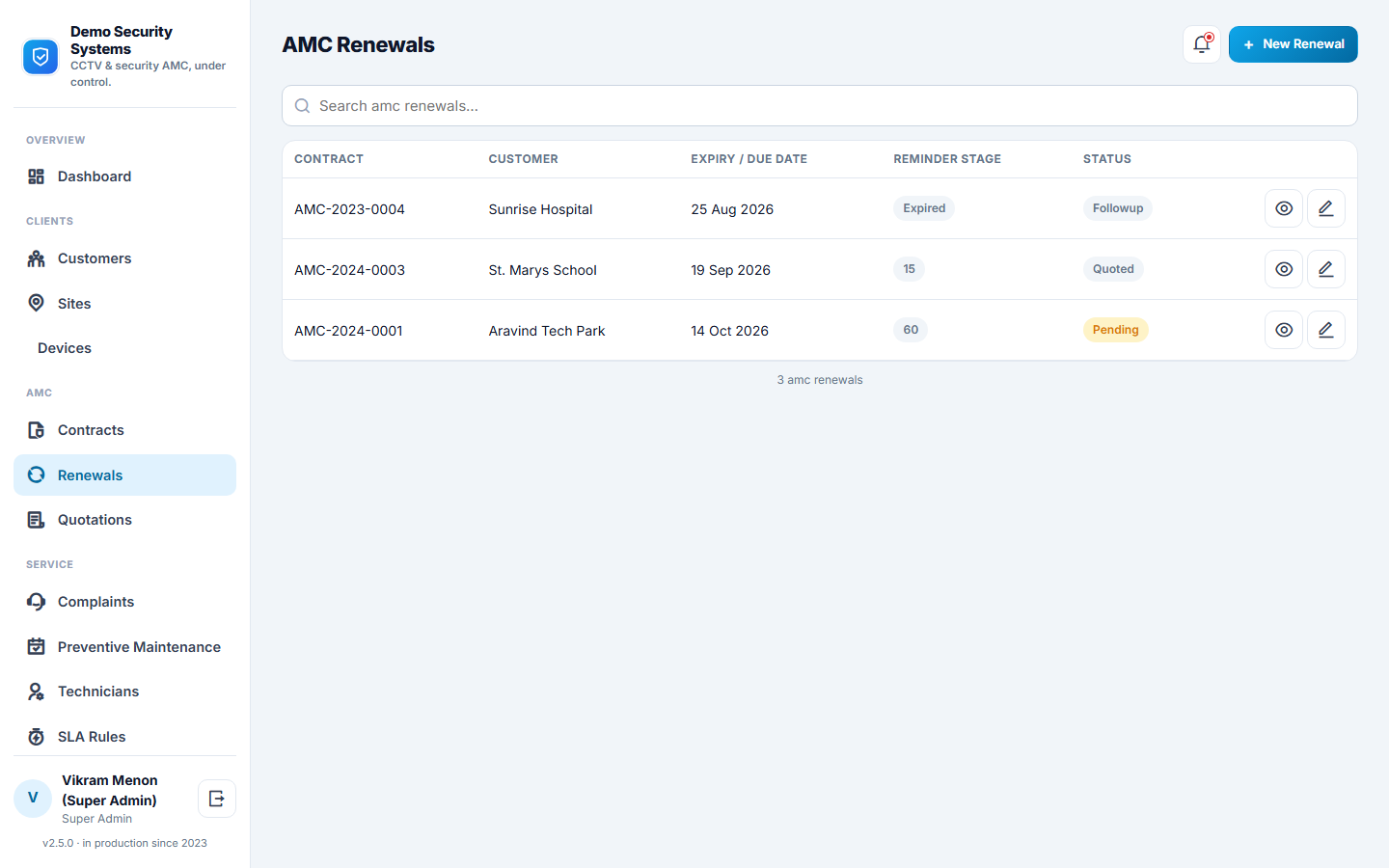Edit the AMC-2023-0004 renewal
This screenshot has width=1389, height=868.
tap(1326, 208)
